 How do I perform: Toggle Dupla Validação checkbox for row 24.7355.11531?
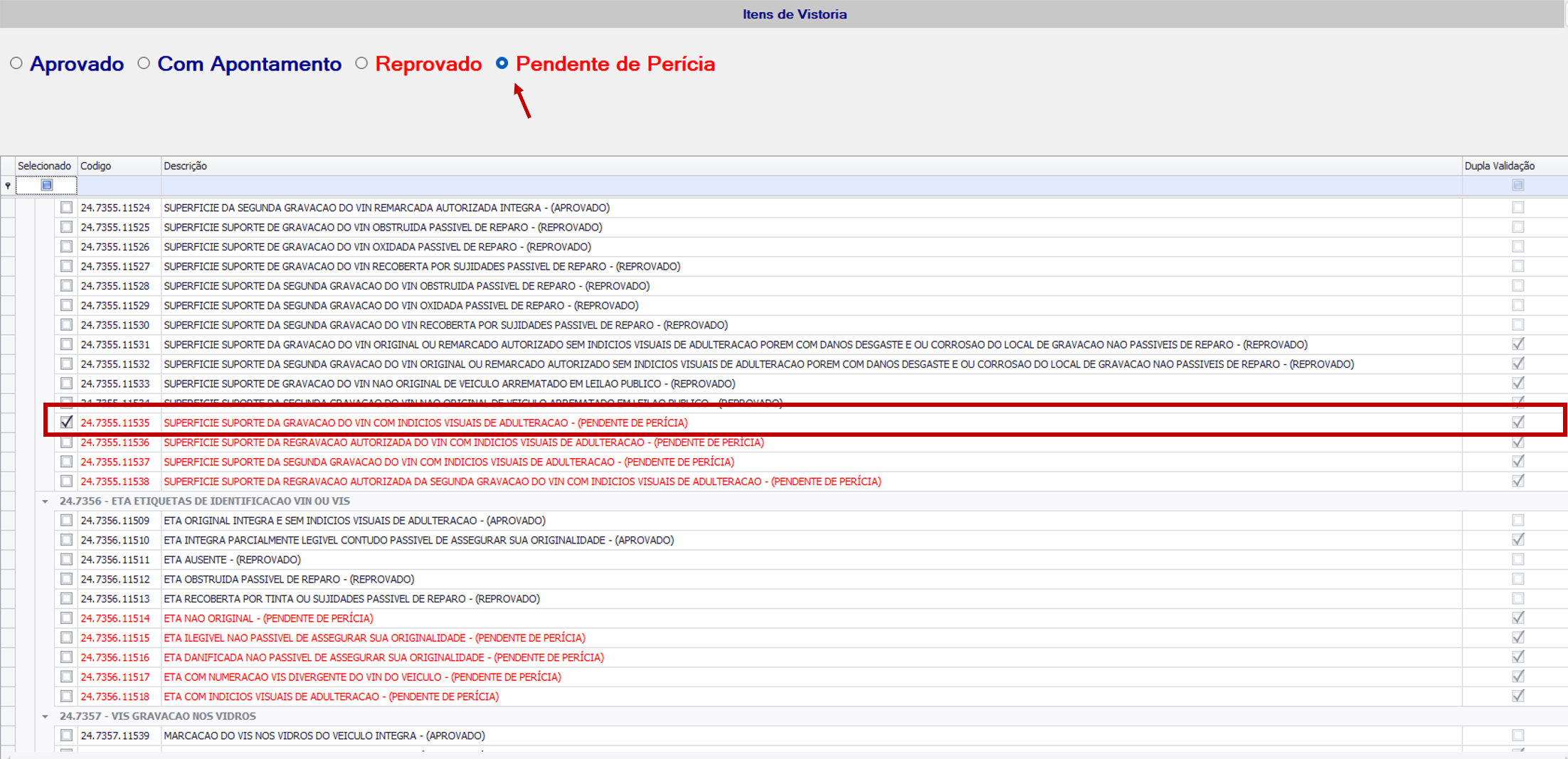coord(1518,344)
